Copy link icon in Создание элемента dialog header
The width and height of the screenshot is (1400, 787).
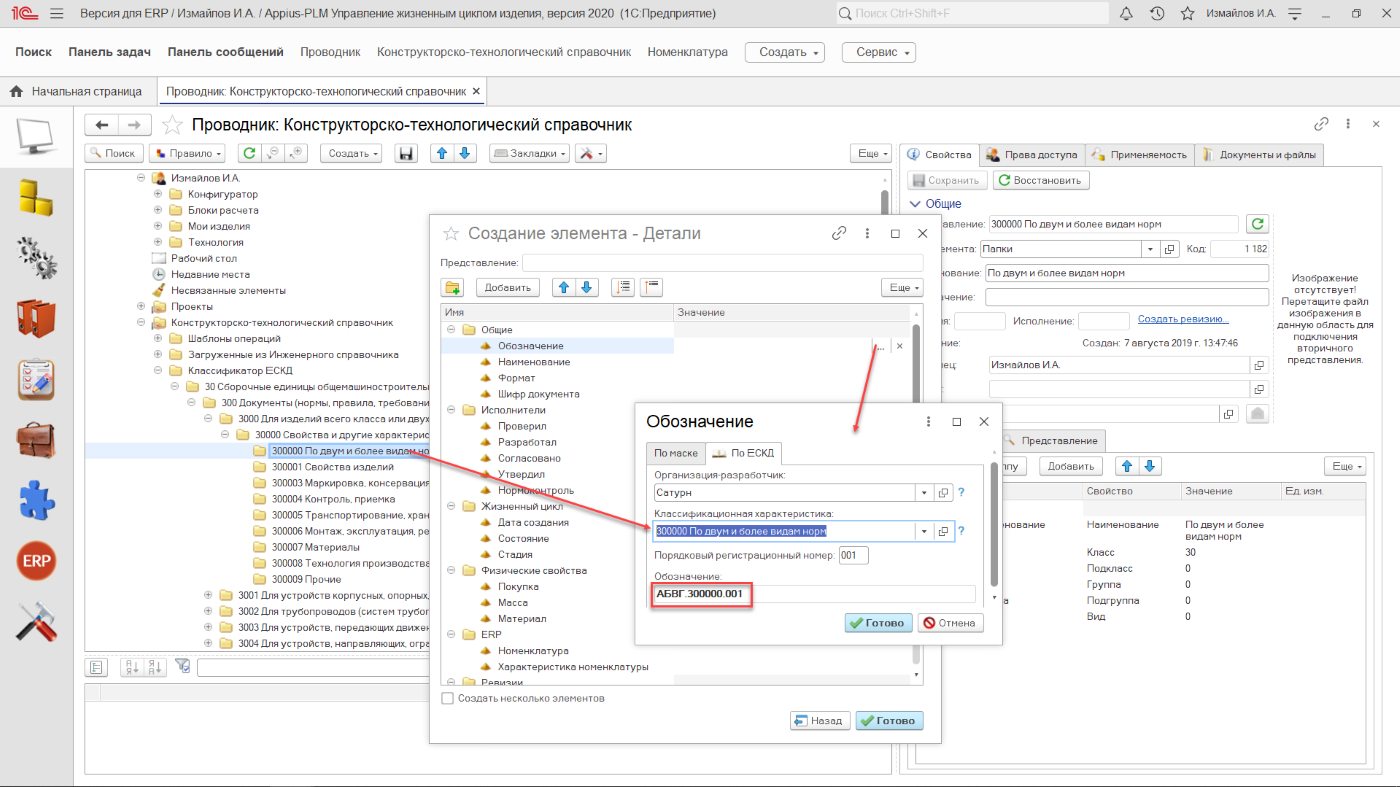point(839,233)
